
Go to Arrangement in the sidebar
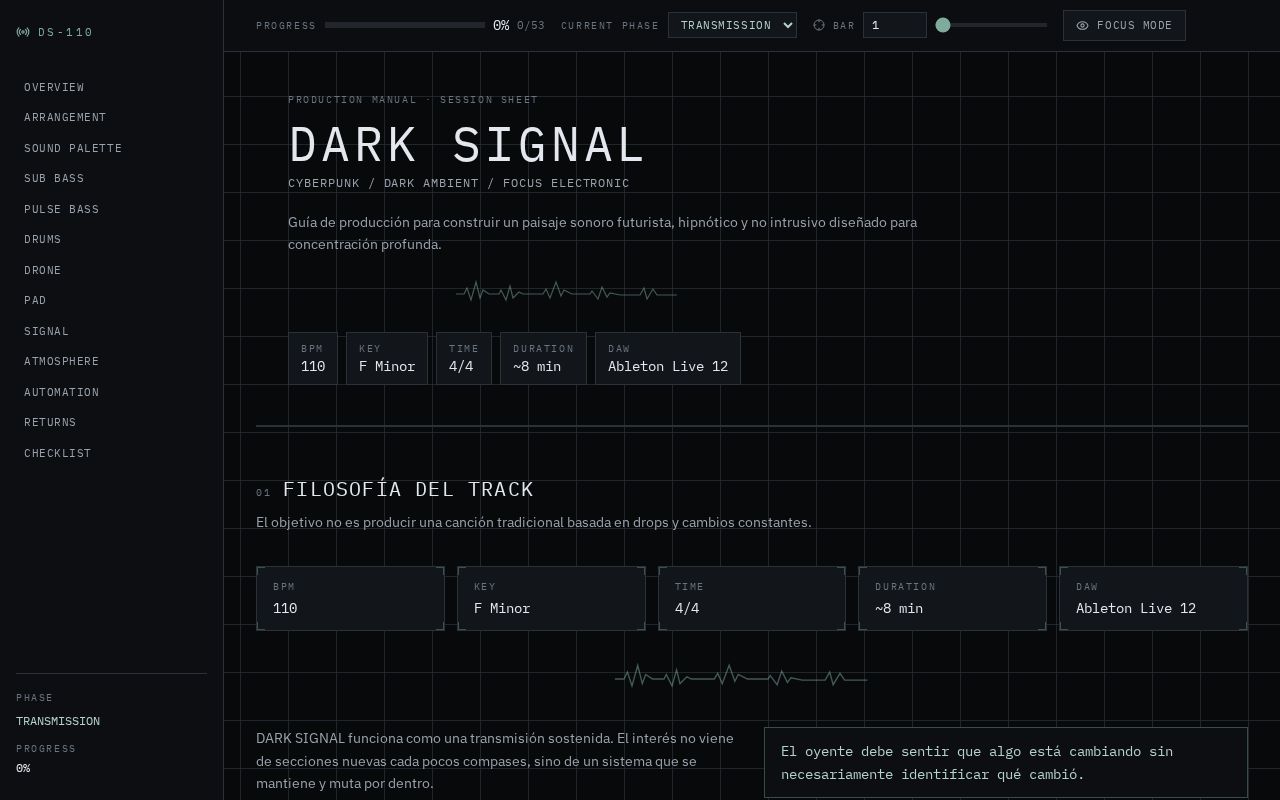tap(65, 117)
